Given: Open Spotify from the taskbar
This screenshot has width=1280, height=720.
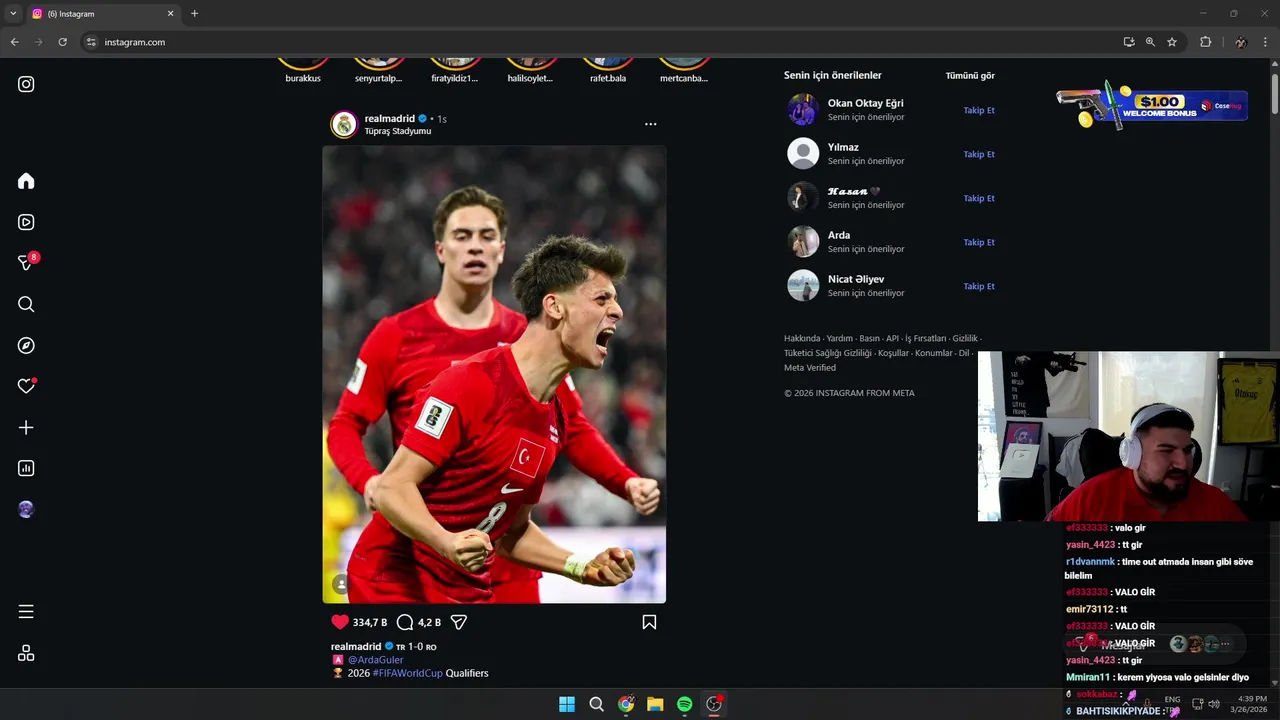Looking at the screenshot, I should coord(684,704).
